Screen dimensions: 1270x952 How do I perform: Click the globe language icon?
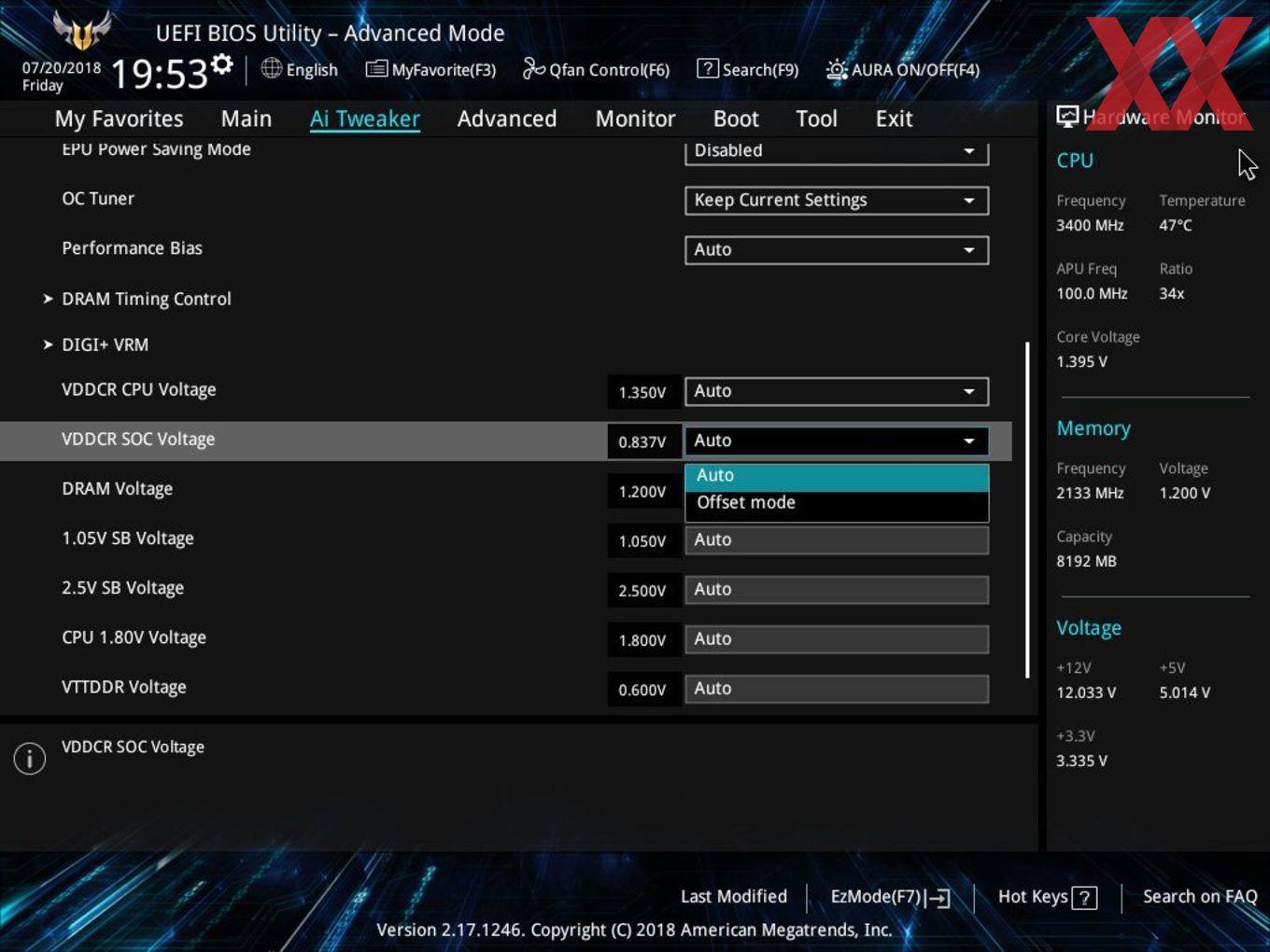click(271, 68)
